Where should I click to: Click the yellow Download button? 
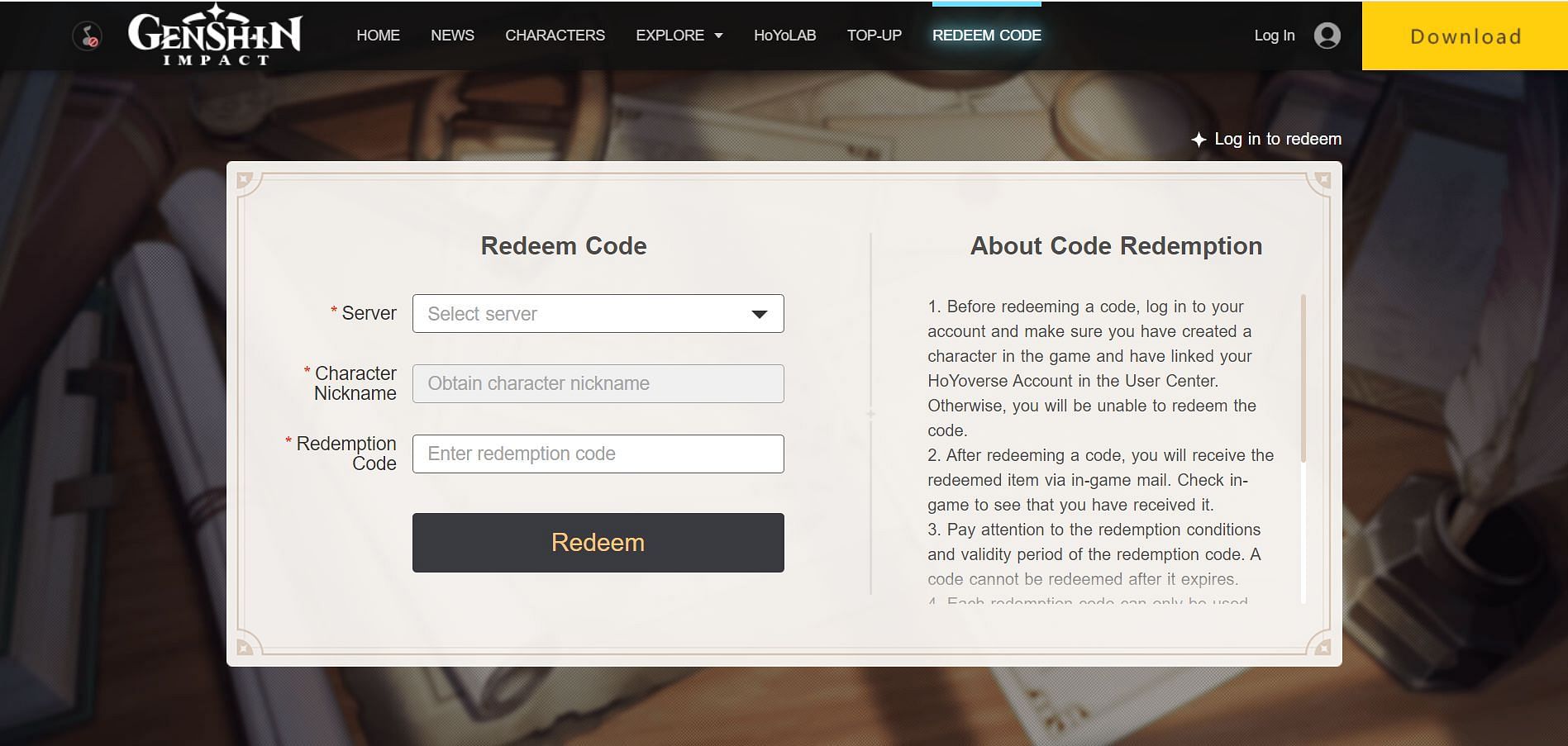(x=1465, y=36)
